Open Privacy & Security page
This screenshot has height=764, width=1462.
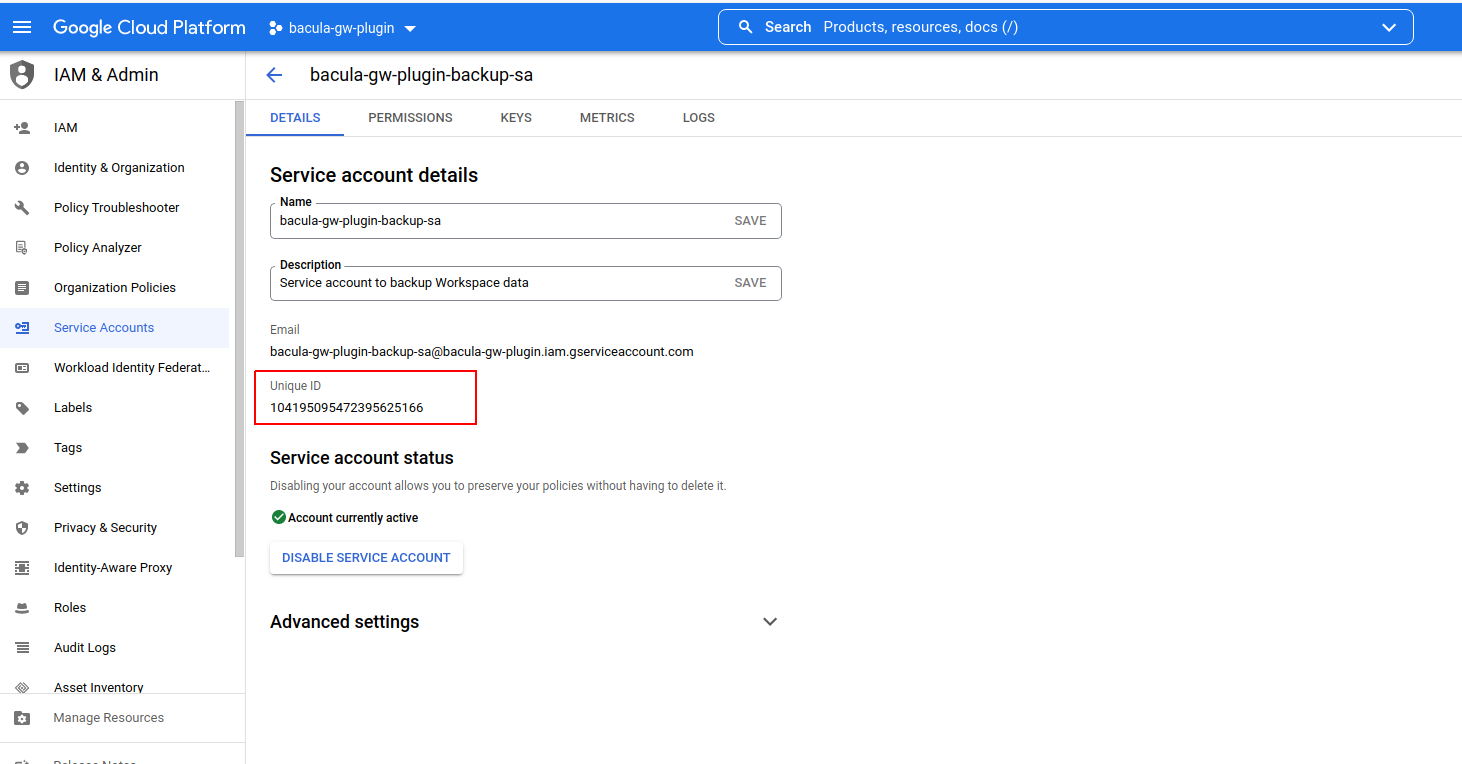115,528
